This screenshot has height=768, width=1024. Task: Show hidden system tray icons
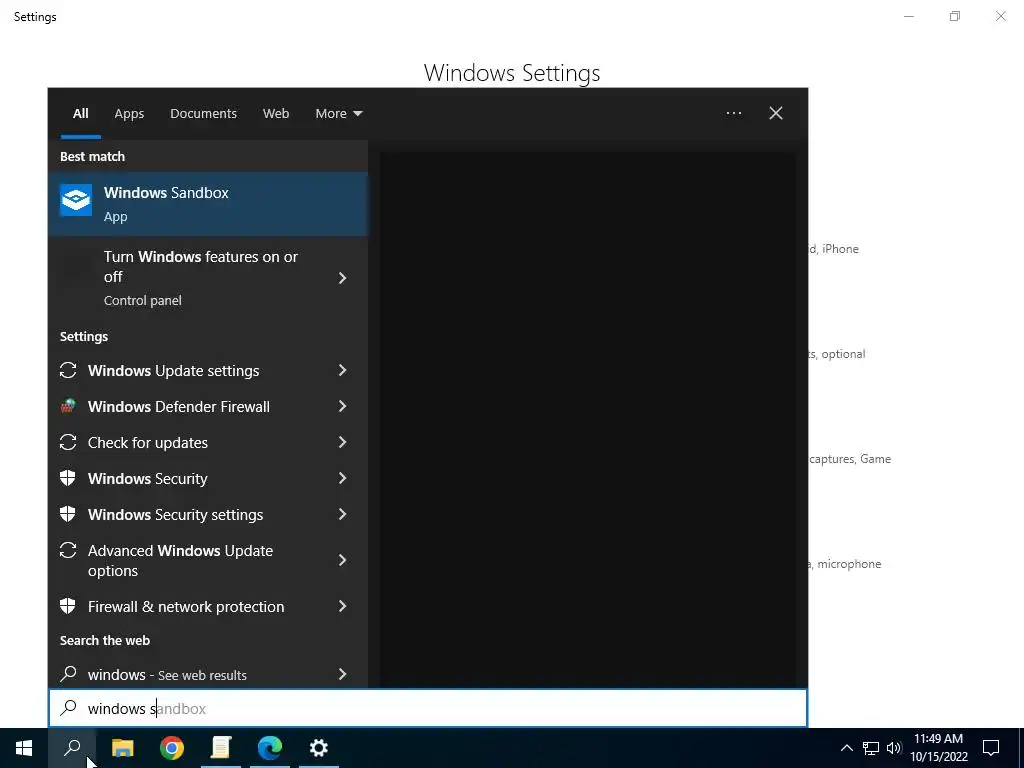(846, 748)
